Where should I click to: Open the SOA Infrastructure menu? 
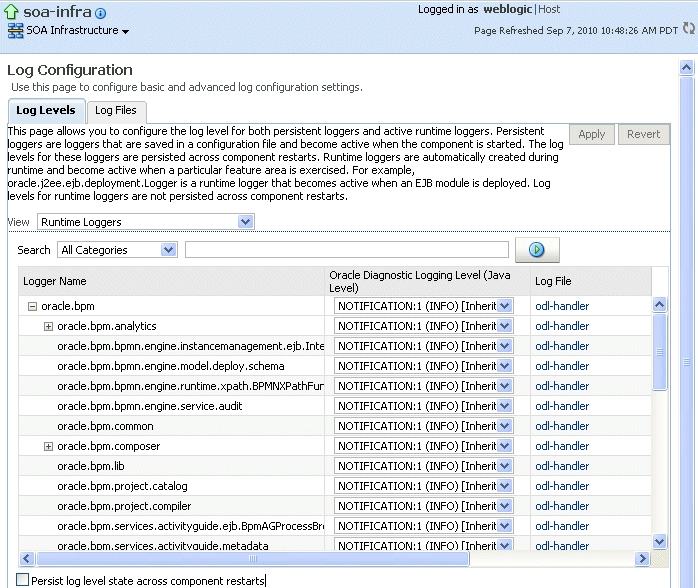tap(77, 30)
